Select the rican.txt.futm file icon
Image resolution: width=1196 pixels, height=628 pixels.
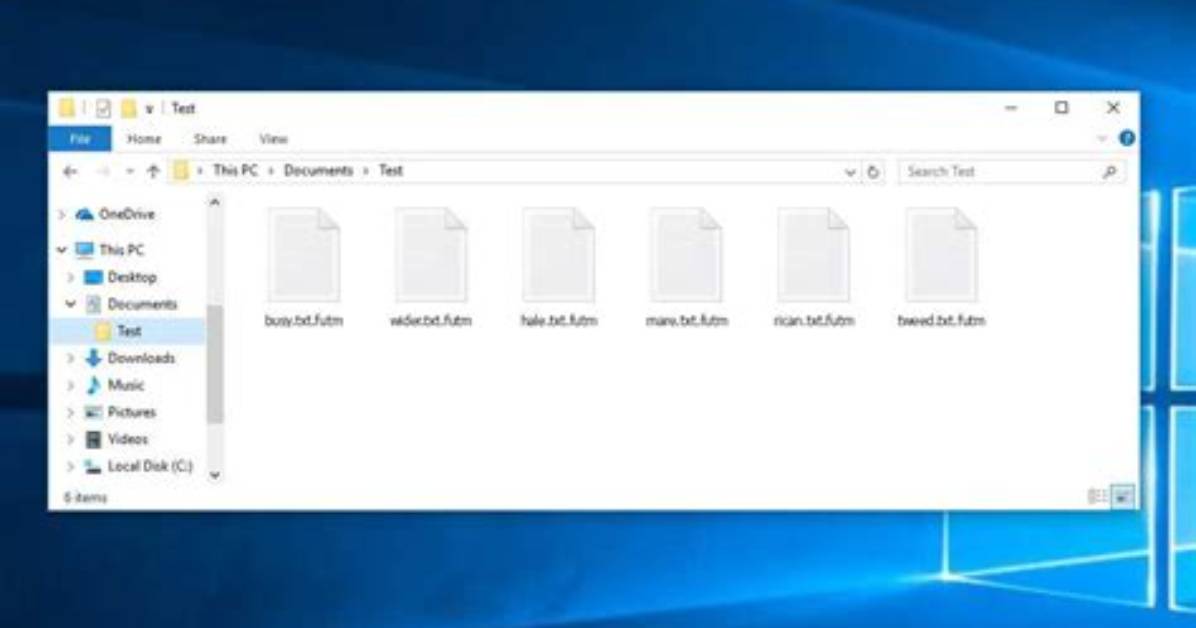(813, 255)
